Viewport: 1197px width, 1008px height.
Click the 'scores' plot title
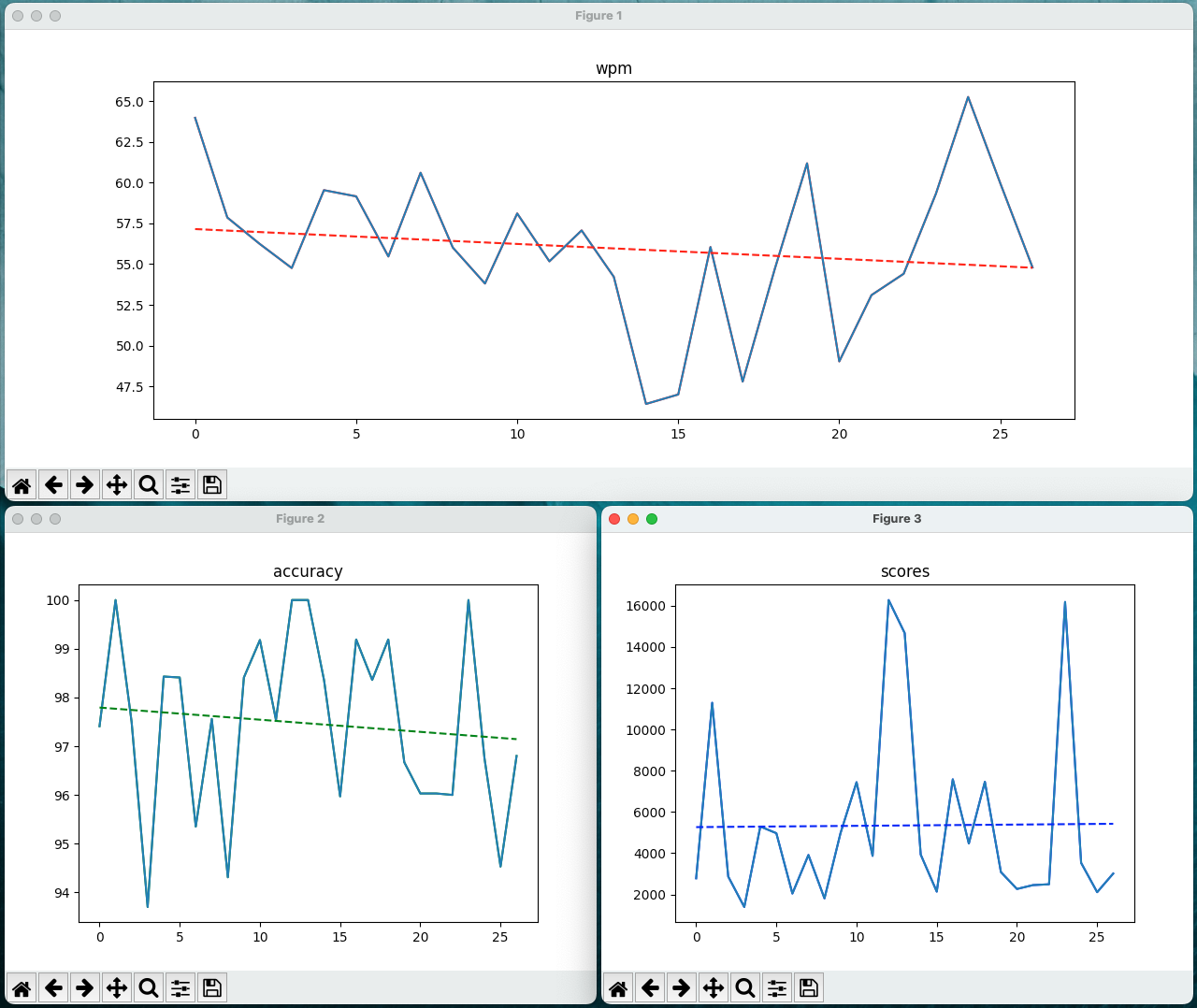(x=905, y=571)
